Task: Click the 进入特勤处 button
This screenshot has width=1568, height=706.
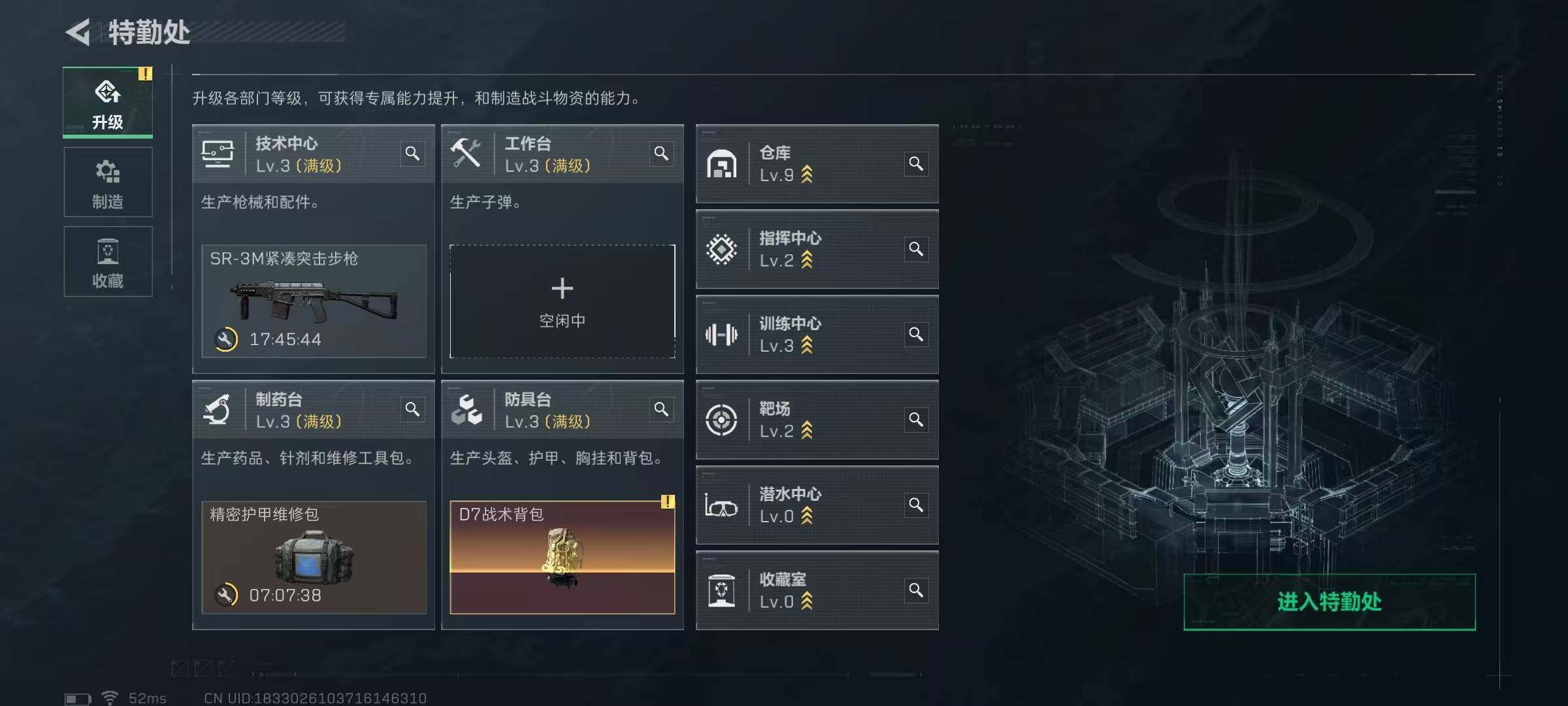Action: tap(1330, 601)
